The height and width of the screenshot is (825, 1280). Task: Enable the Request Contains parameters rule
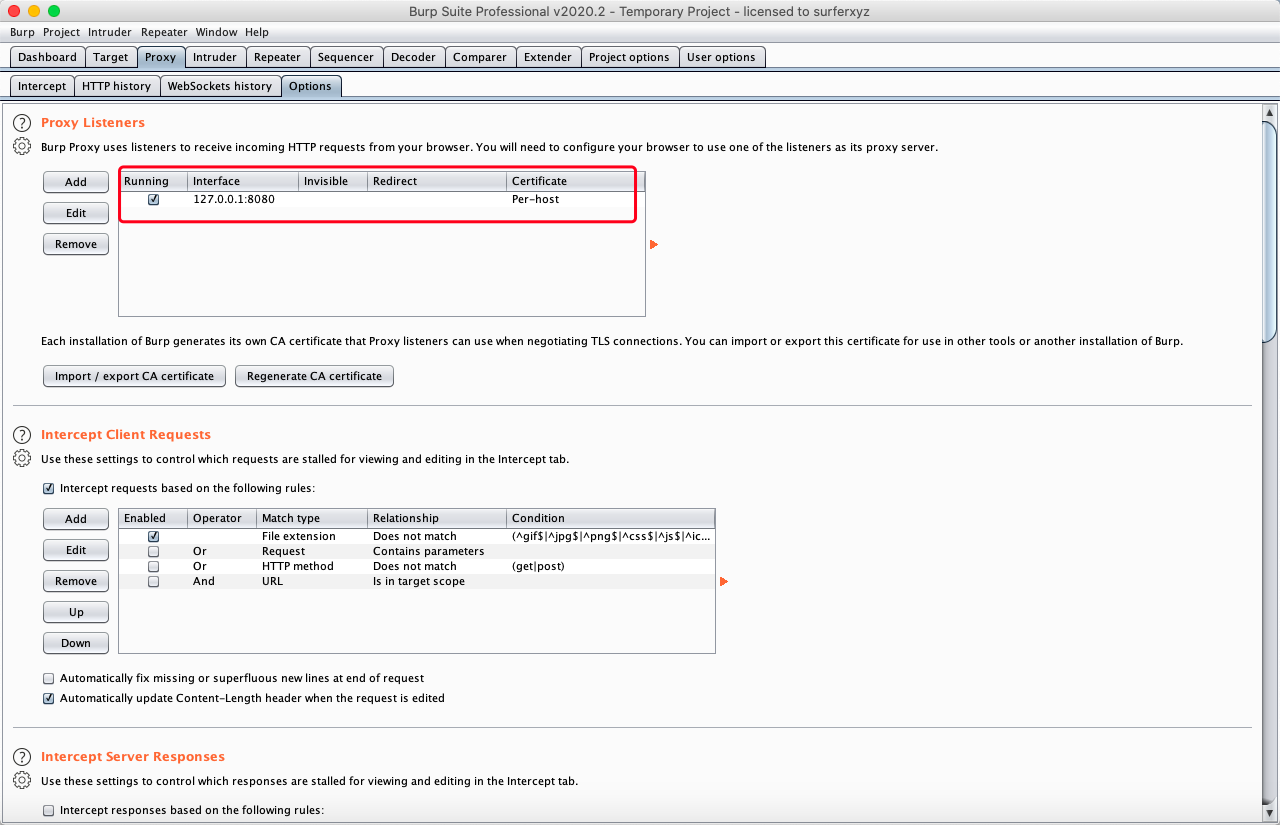coord(153,551)
